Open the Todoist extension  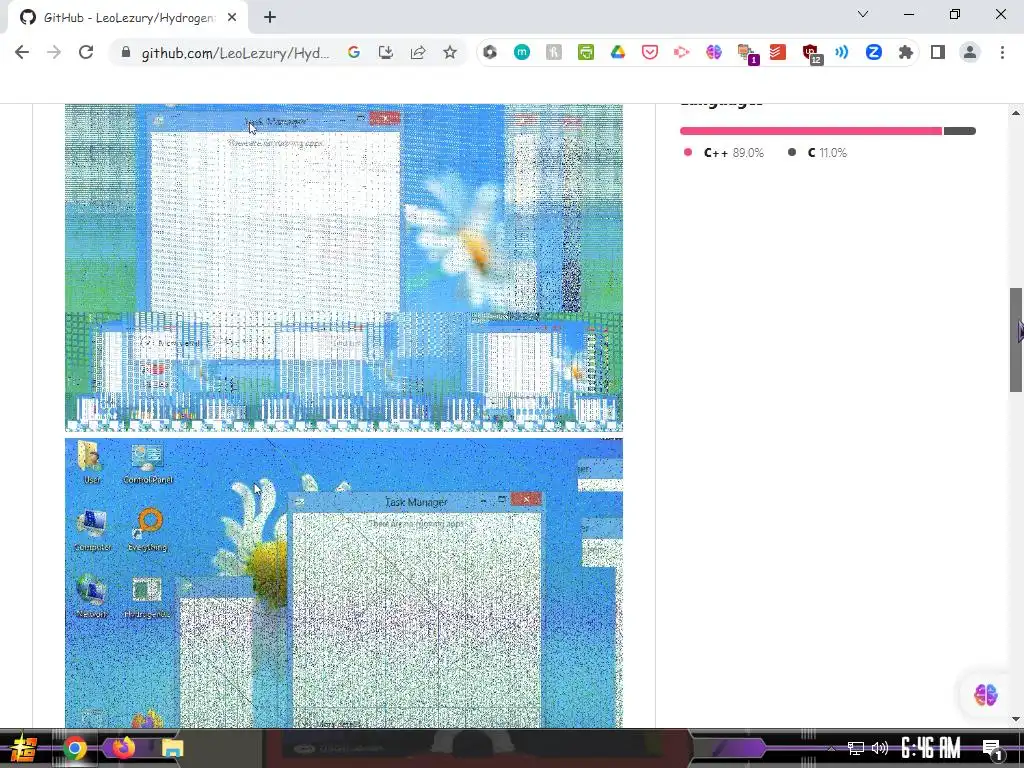click(x=778, y=52)
